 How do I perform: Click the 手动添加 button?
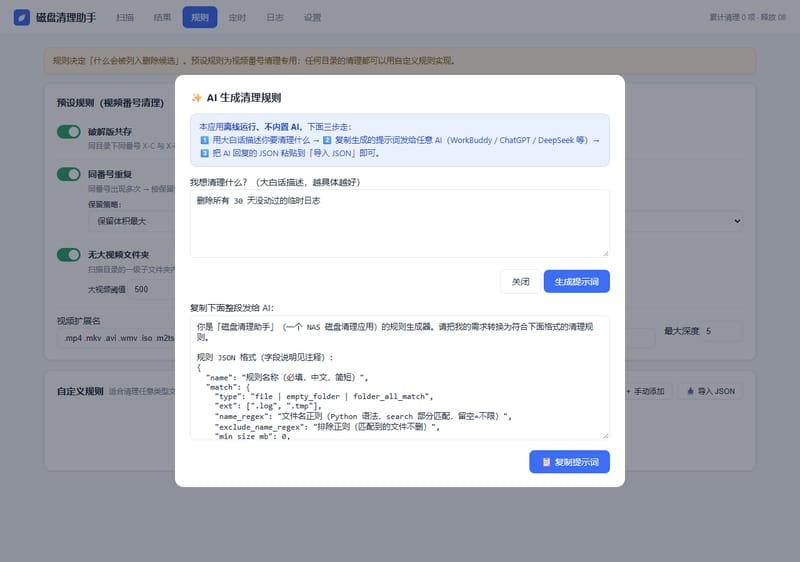pos(645,391)
